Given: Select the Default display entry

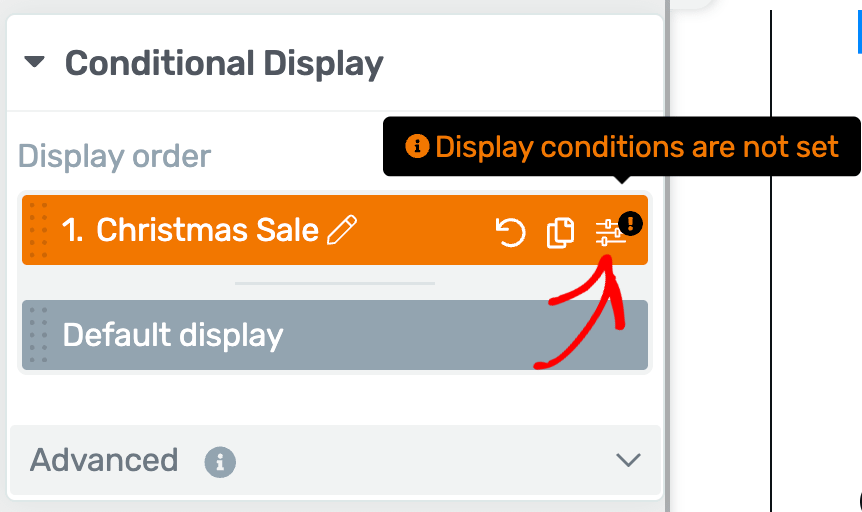Looking at the screenshot, I should point(335,335).
